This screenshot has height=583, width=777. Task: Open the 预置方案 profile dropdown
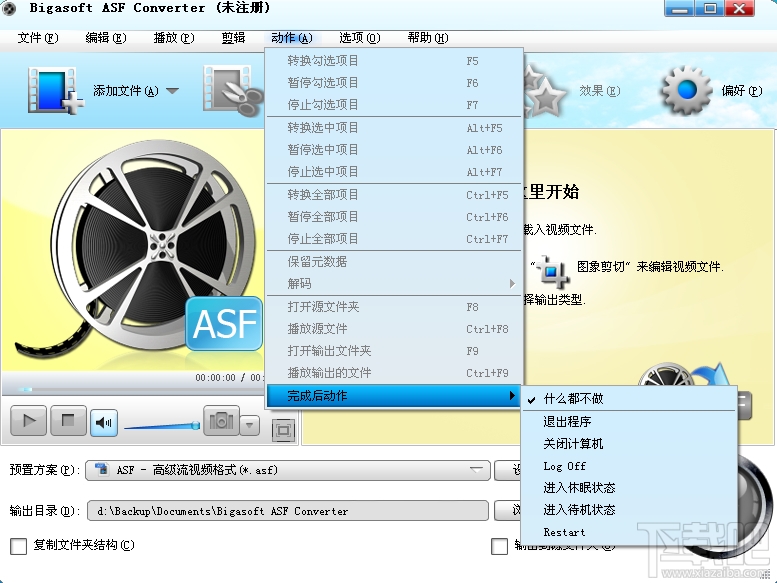tap(288, 470)
